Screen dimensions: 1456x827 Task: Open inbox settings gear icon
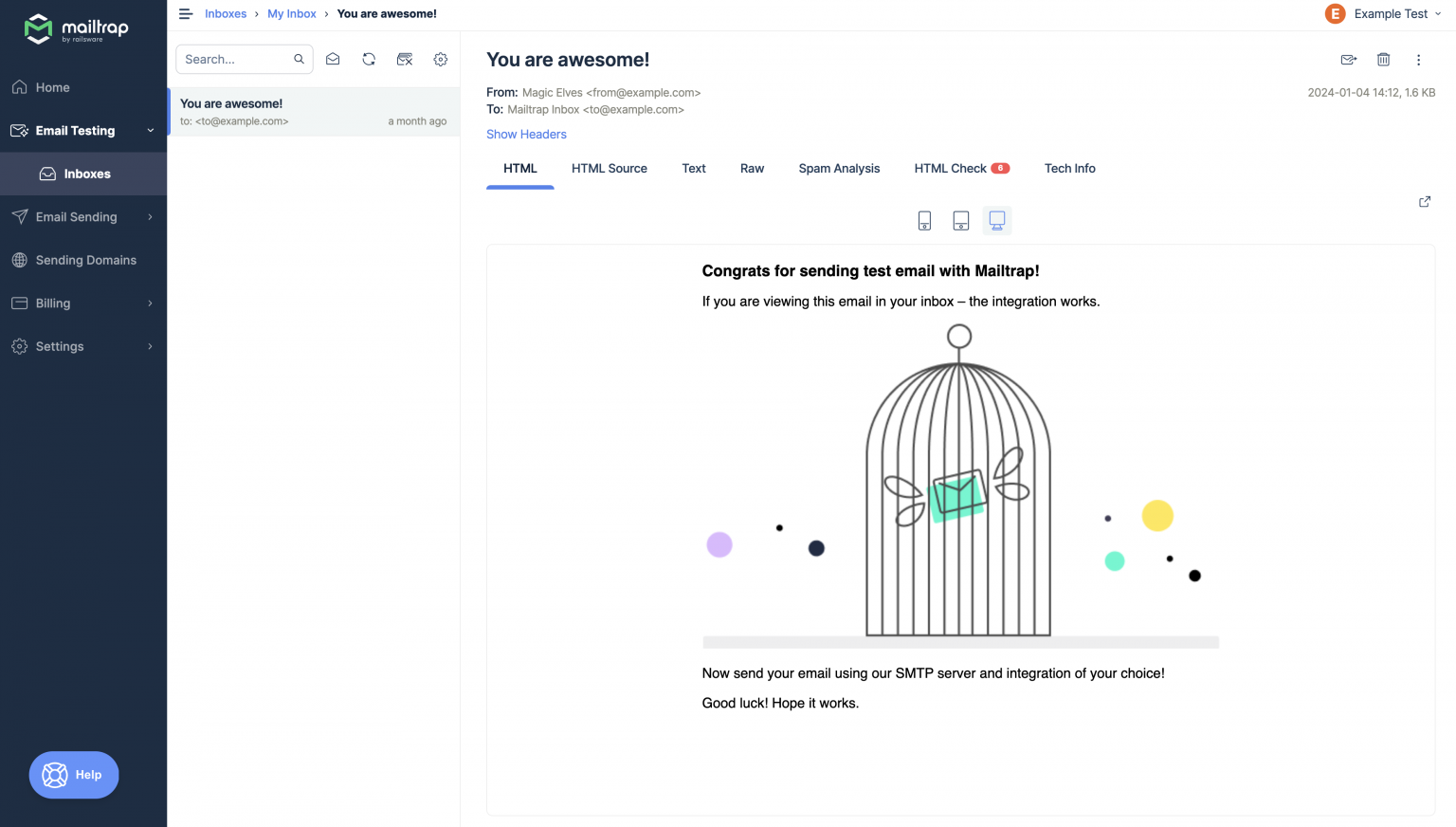(441, 59)
